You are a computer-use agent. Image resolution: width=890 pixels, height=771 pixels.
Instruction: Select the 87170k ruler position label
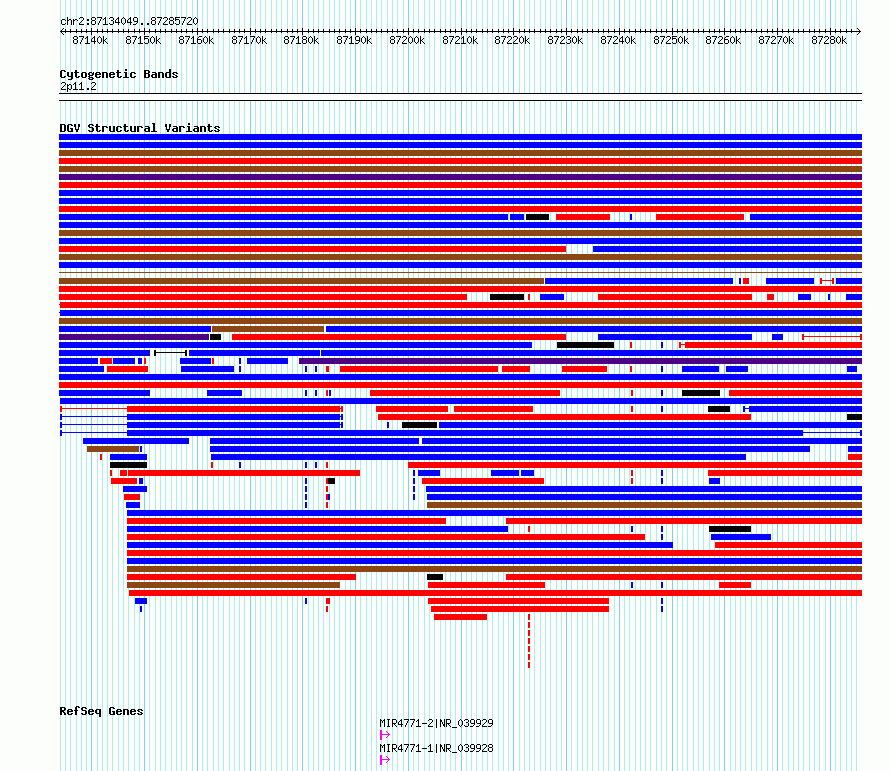coord(249,40)
